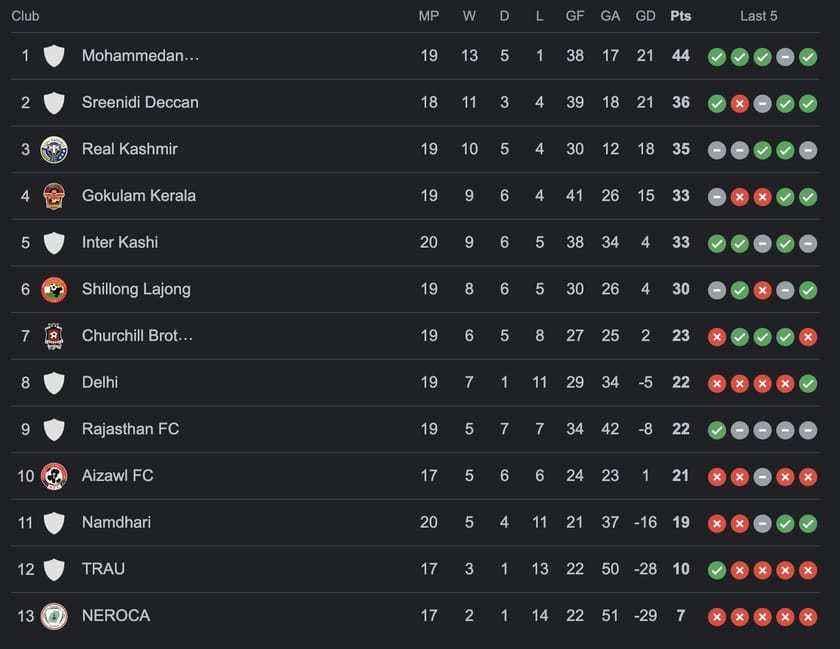Select the Club column header

(25, 15)
